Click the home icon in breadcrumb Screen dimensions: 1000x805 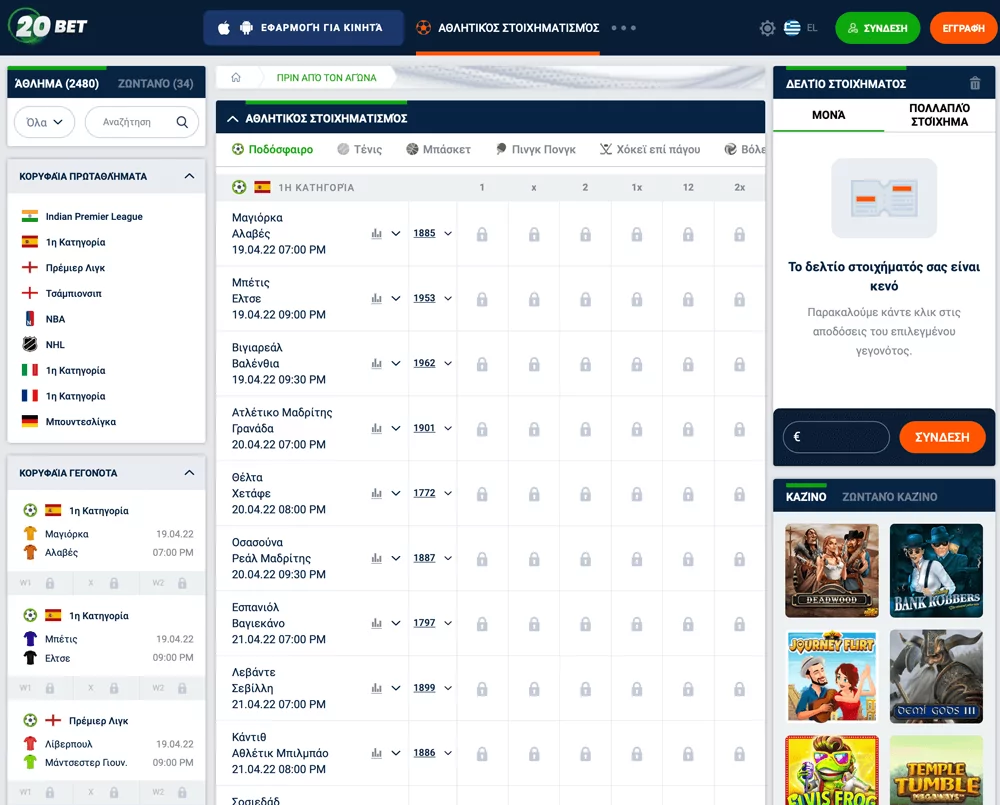click(x=236, y=77)
